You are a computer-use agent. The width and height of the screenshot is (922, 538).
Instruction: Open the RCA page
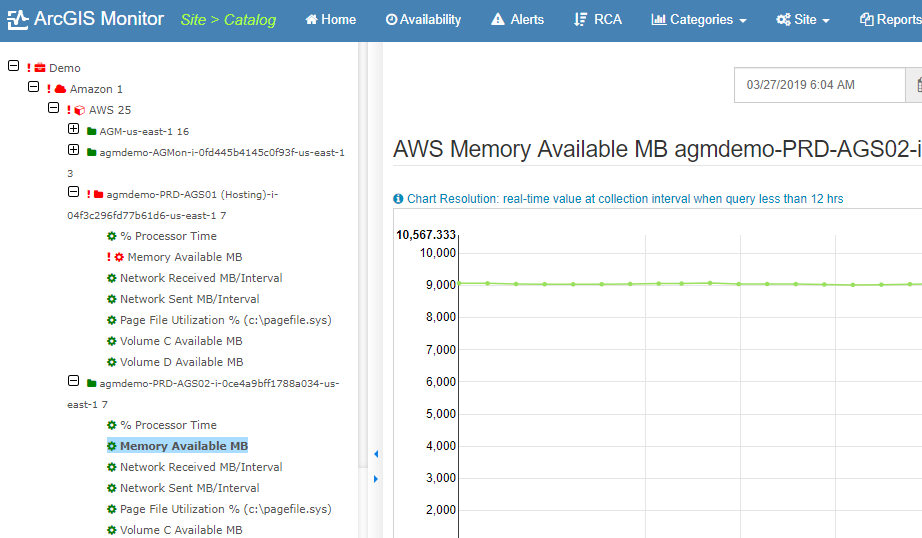pyautogui.click(x=598, y=20)
